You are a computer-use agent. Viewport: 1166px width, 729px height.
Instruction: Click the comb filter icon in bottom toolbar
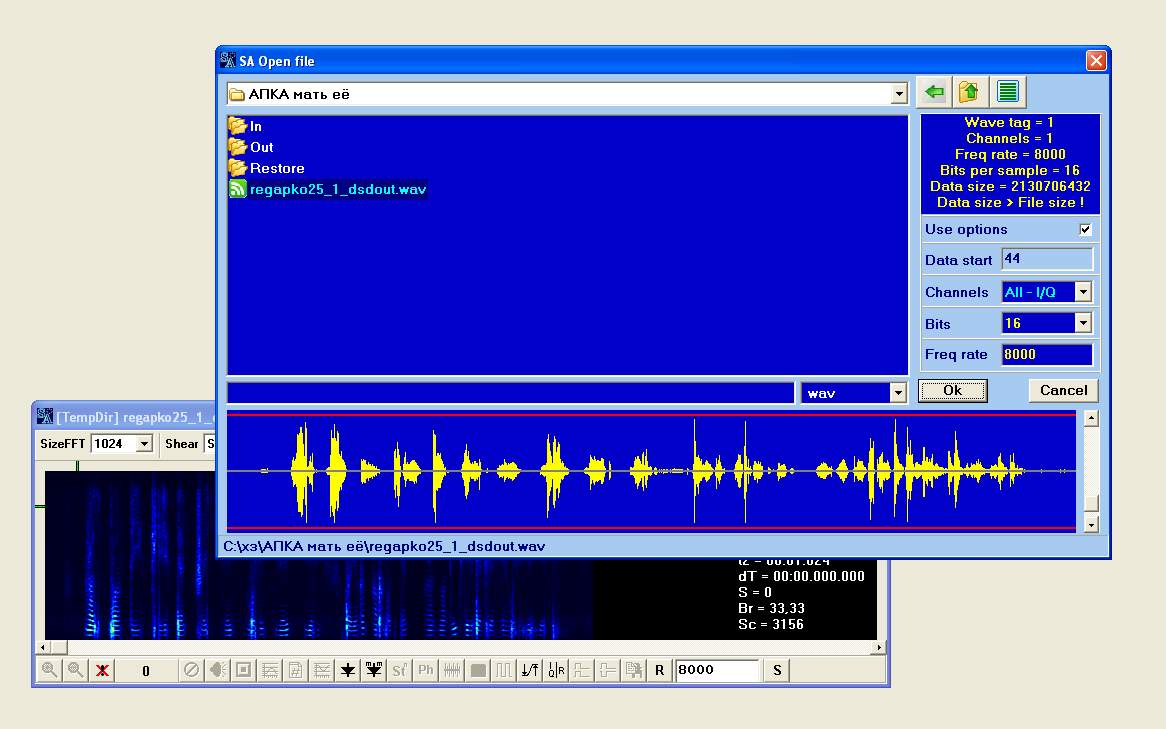[x=451, y=669]
